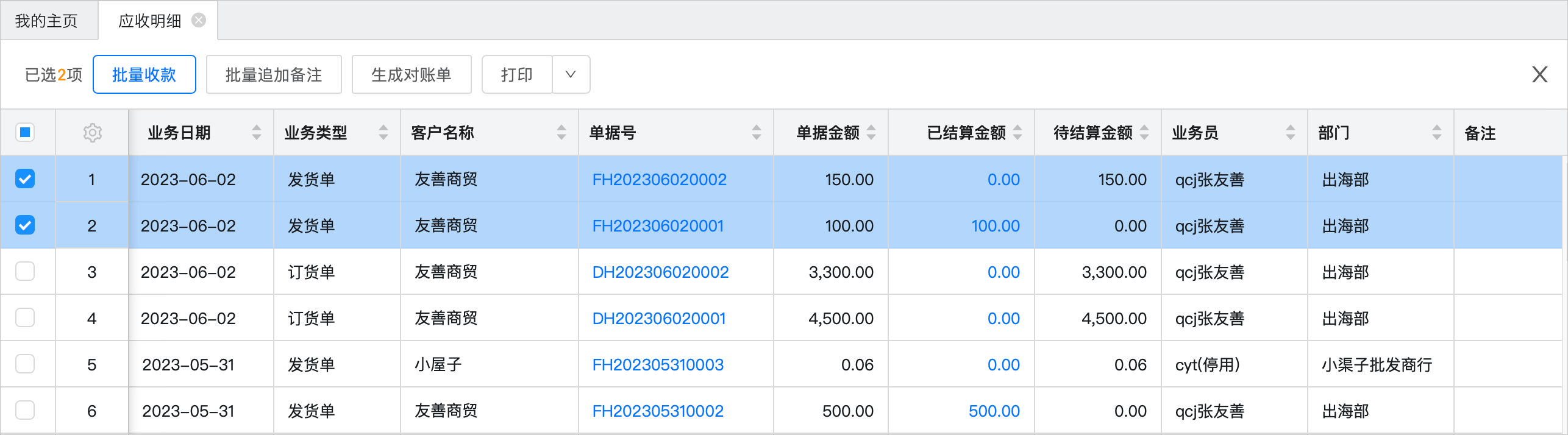Sort by 单据金额 using sort arrows
The width and height of the screenshot is (1568, 435).
click(x=871, y=133)
